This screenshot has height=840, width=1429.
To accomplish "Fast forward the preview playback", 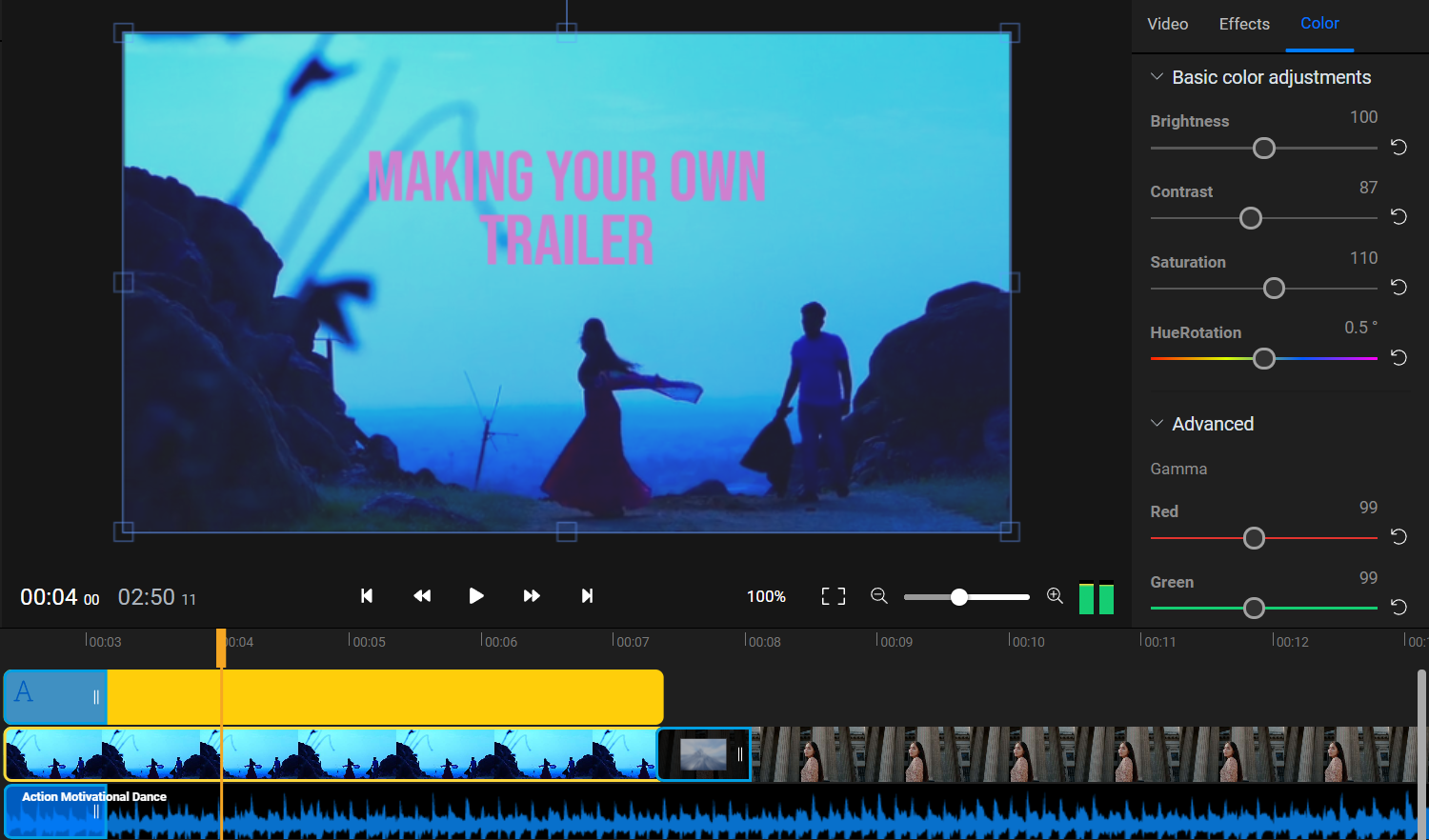I will point(532,595).
